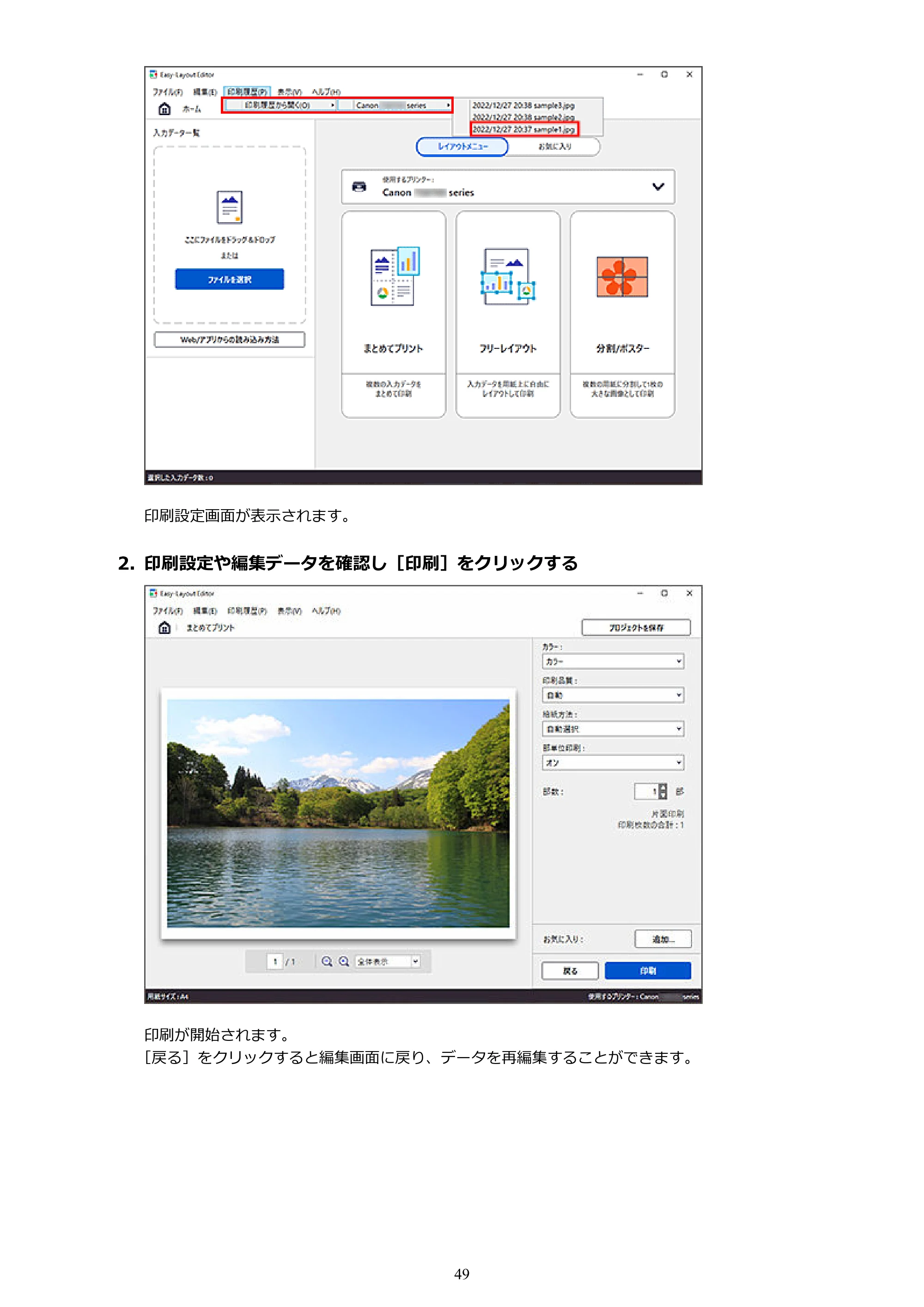Image resolution: width=924 pixels, height=1307 pixels.
Task: Open ヘルプ(H) menu in home screen window
Action: (x=326, y=91)
